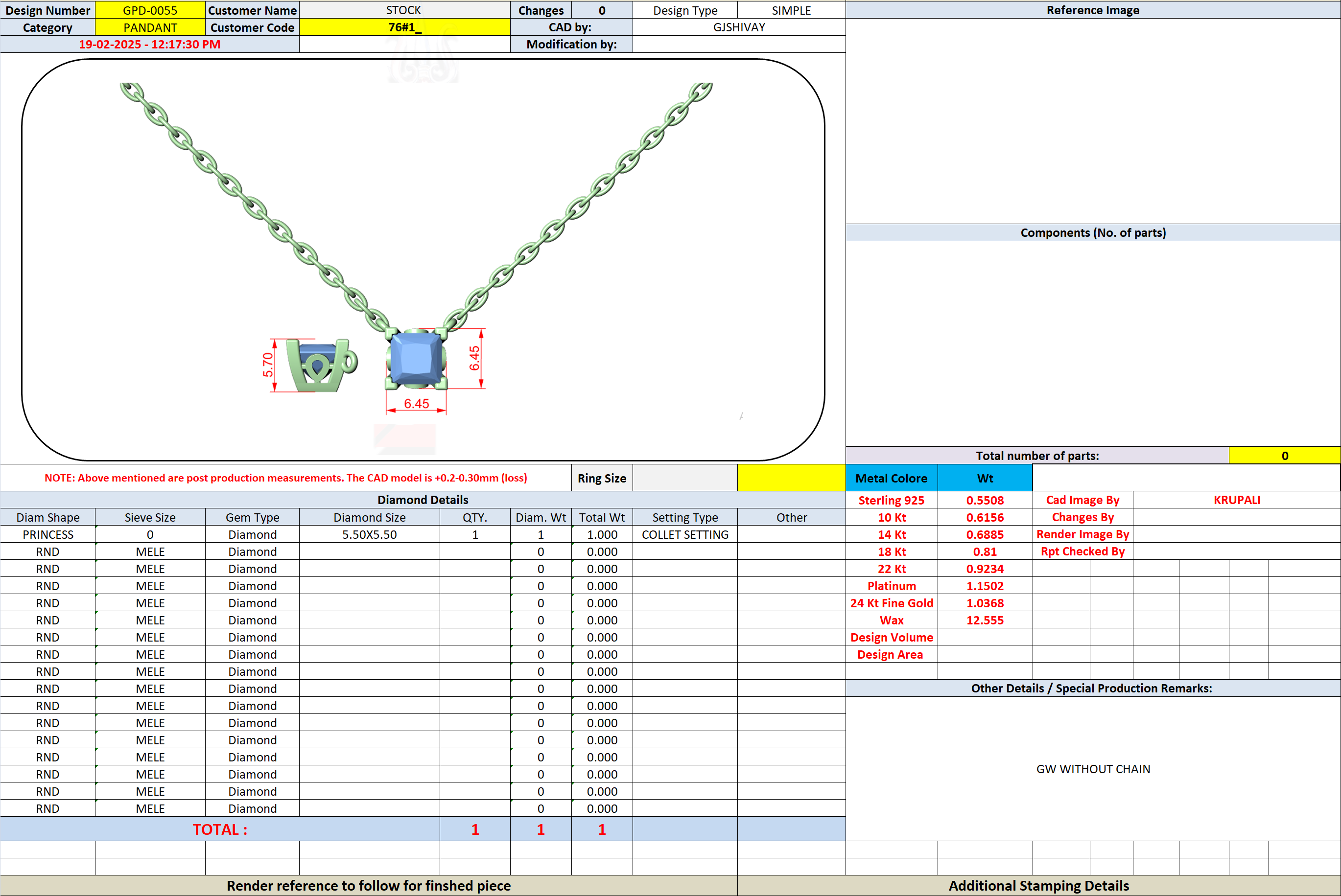Click Render reference to follow footer text
This screenshot has height=896, width=1341.
tap(369, 886)
